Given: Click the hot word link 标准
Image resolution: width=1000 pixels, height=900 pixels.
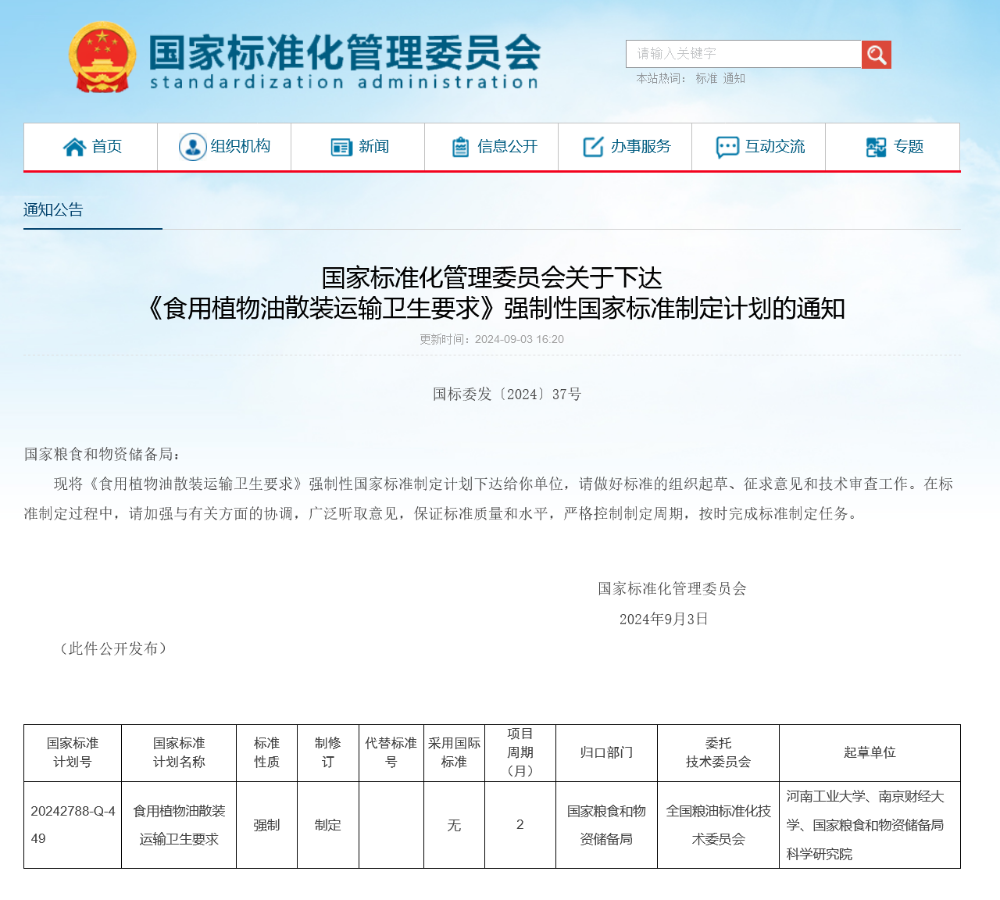Looking at the screenshot, I should tap(706, 78).
